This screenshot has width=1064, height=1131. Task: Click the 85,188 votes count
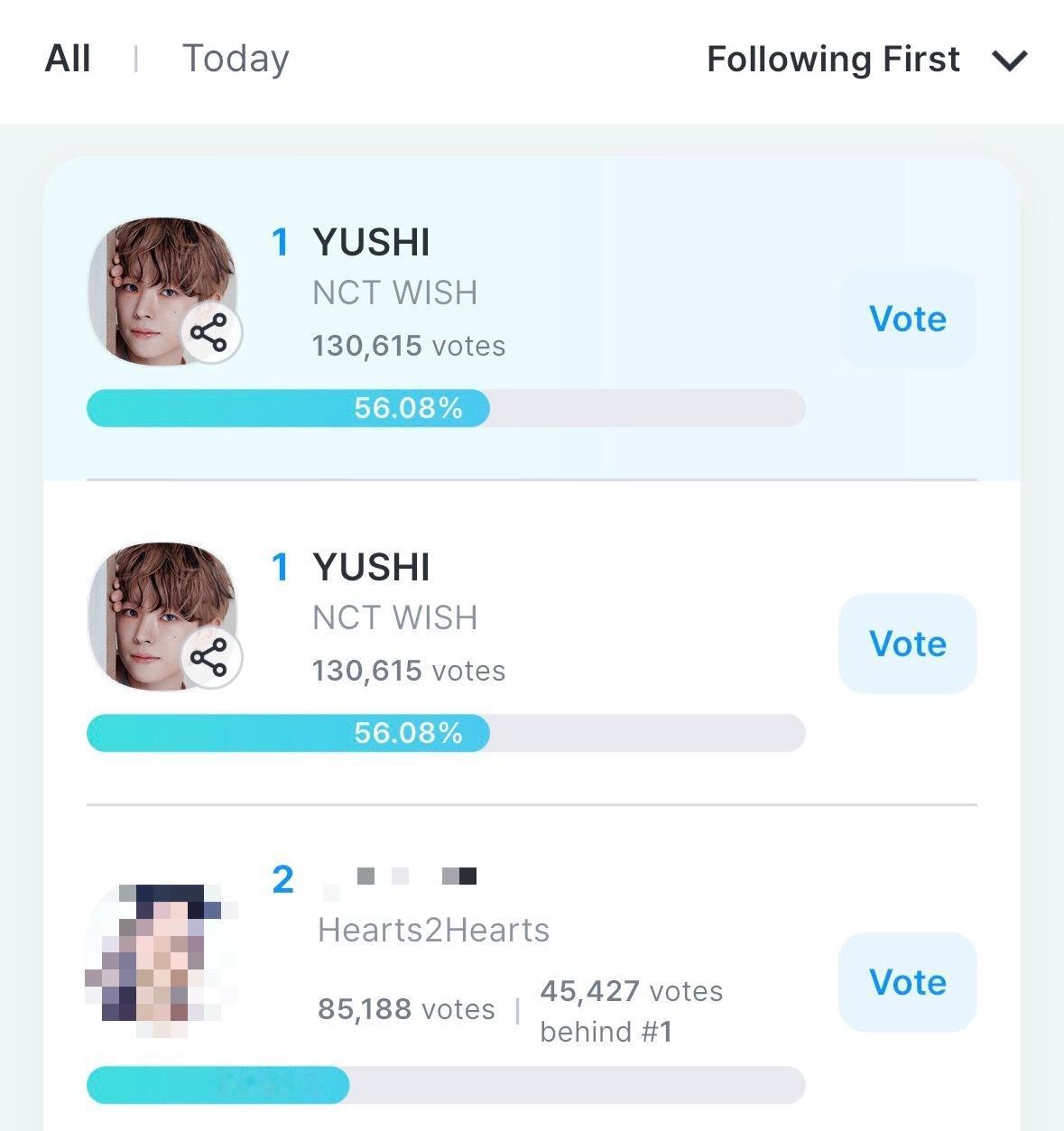point(406,1008)
